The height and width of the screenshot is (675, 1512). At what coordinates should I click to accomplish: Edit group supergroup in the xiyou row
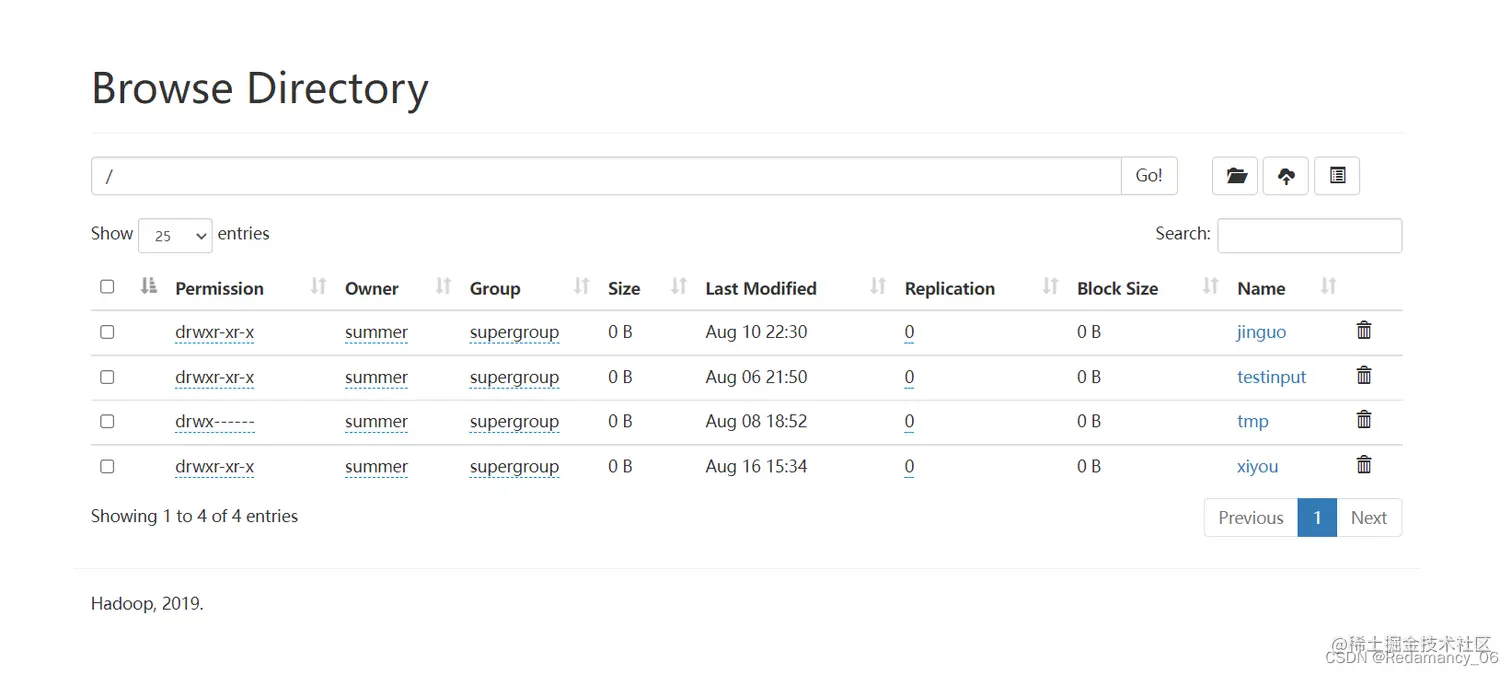[514, 466]
